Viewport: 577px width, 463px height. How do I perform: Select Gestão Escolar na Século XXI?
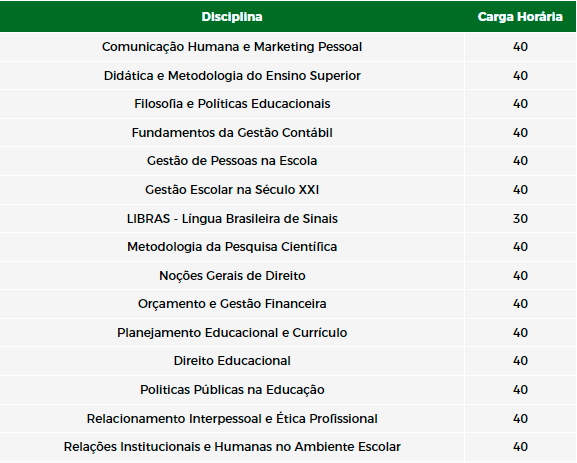tap(232, 190)
